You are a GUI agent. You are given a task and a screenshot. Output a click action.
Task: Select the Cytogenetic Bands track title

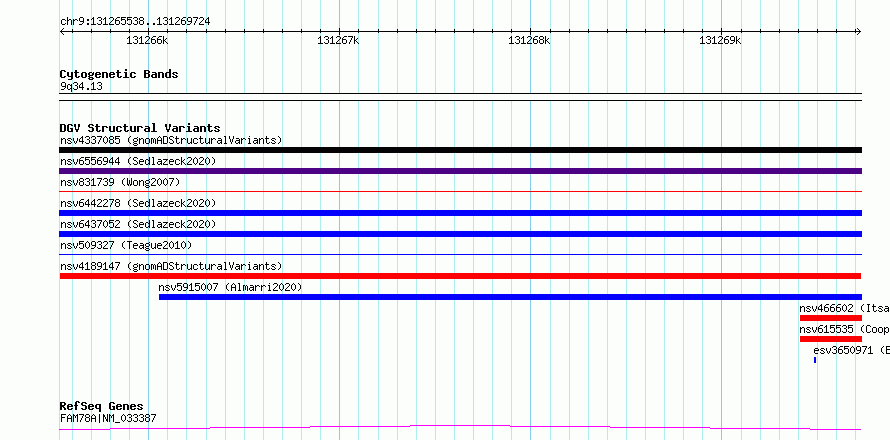click(119, 74)
